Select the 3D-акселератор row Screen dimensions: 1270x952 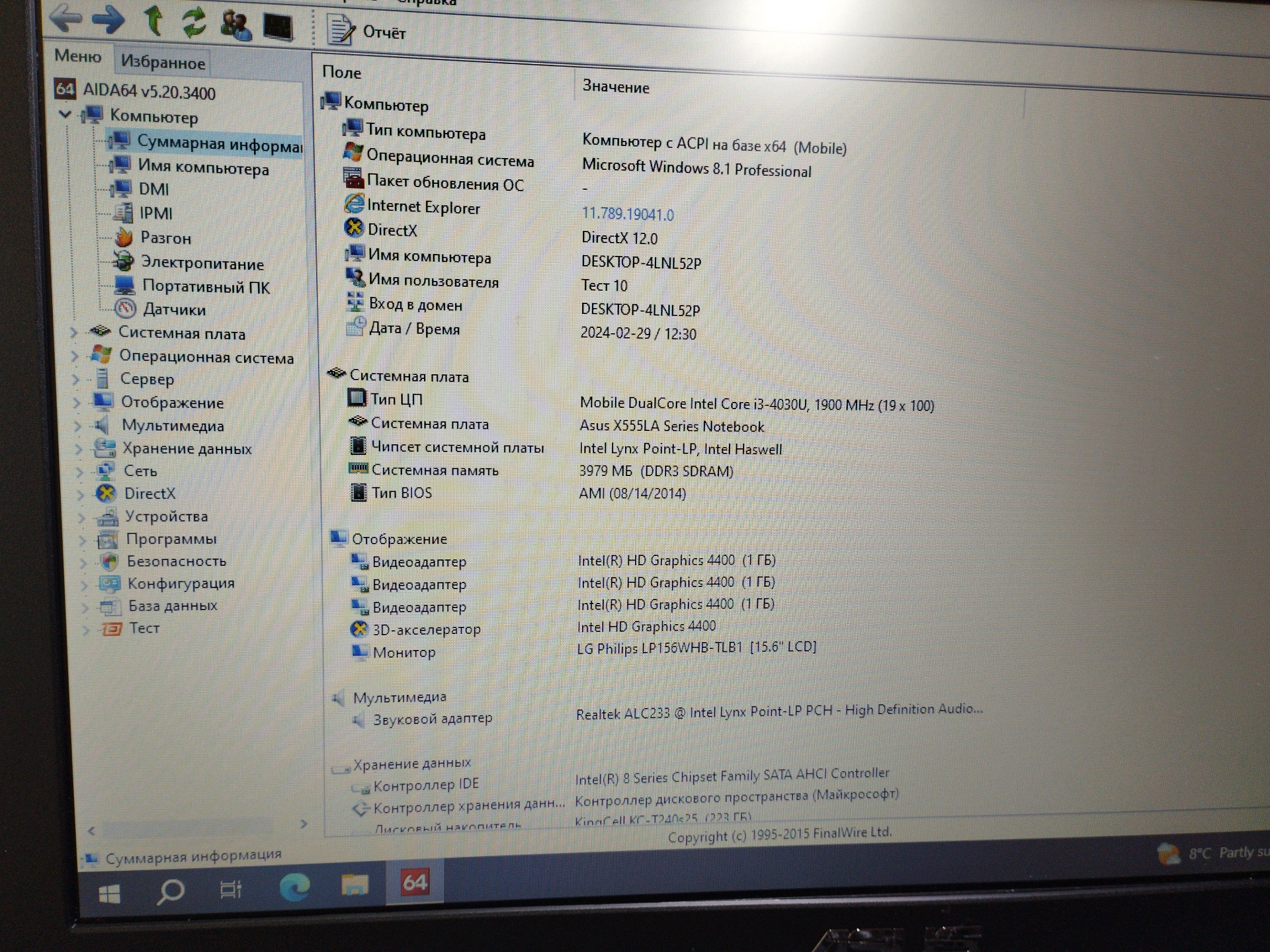coord(533,628)
